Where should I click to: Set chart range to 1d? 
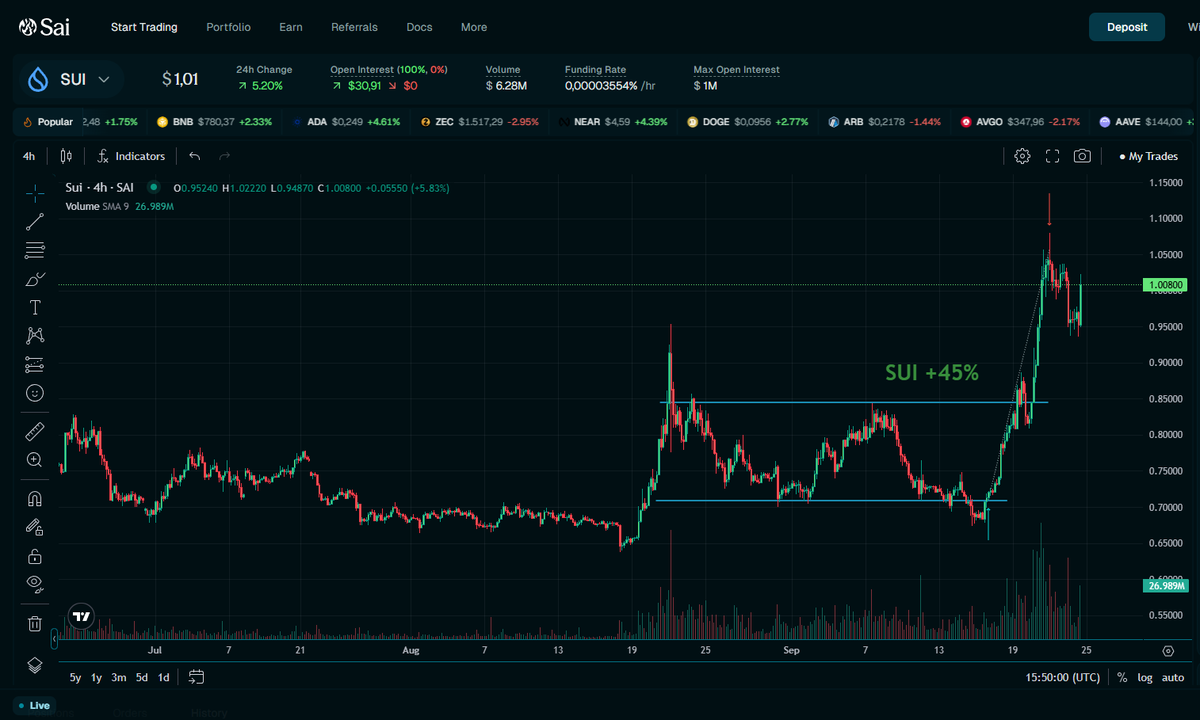click(164, 677)
